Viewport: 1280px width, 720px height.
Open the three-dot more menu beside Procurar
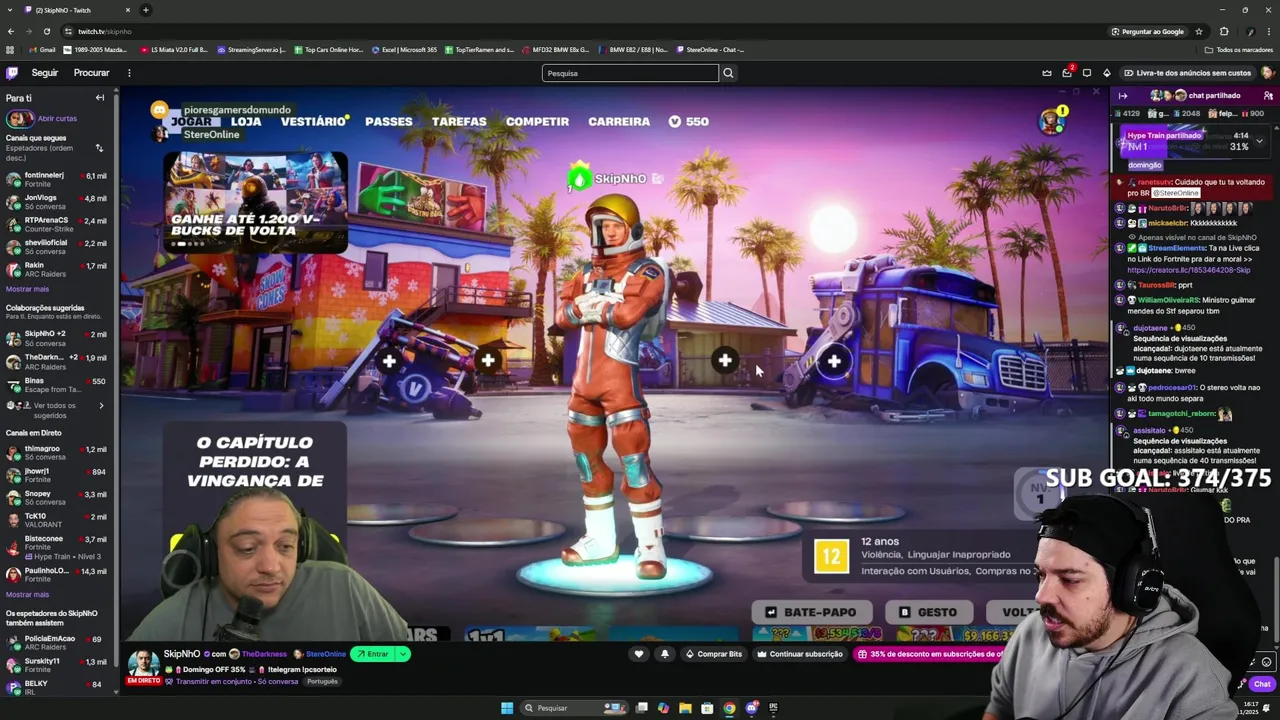click(x=129, y=73)
